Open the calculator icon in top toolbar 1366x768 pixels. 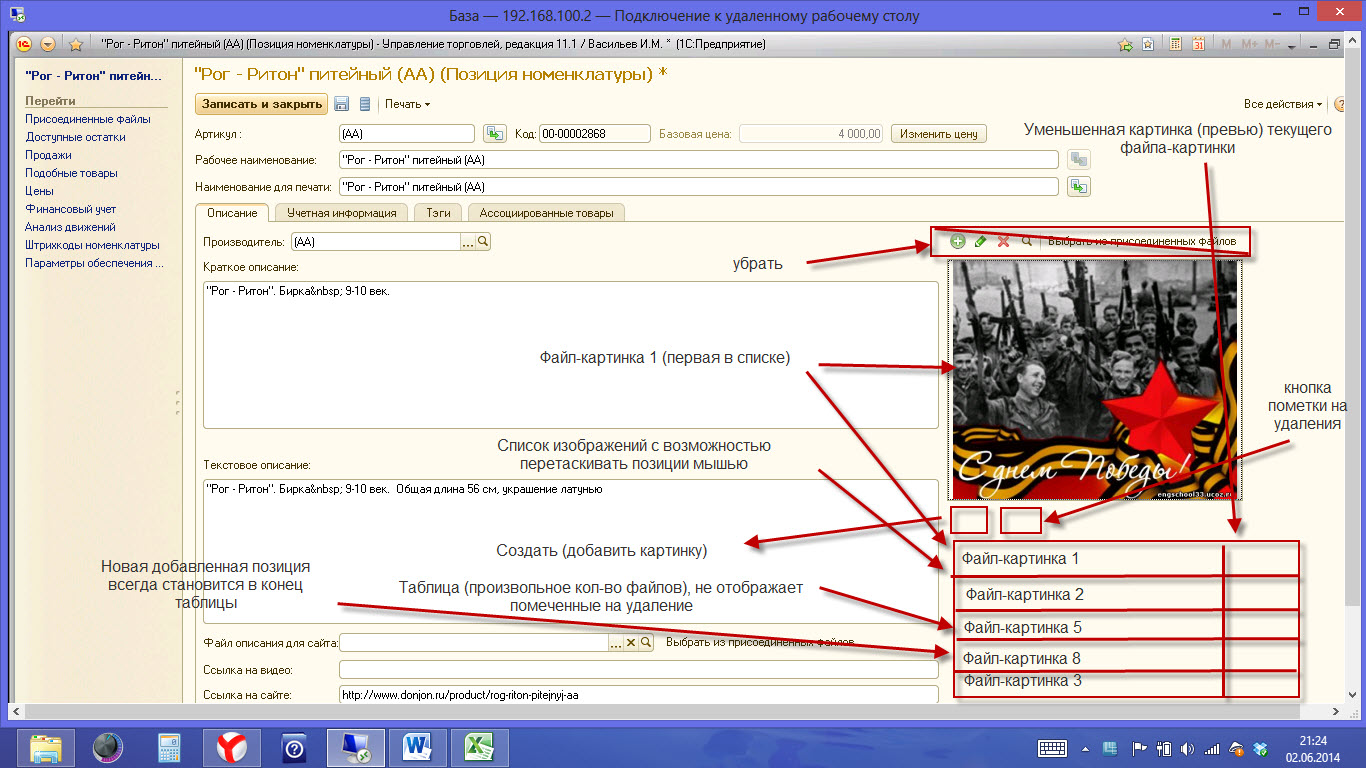(1176, 44)
